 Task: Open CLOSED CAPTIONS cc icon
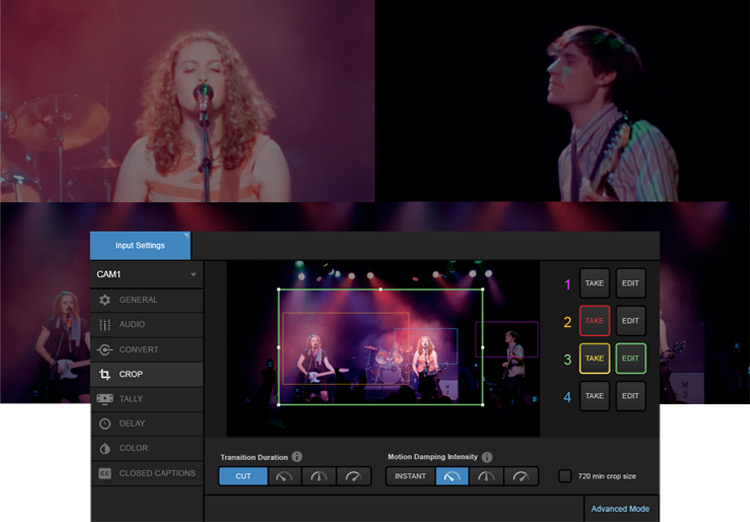tap(105, 473)
